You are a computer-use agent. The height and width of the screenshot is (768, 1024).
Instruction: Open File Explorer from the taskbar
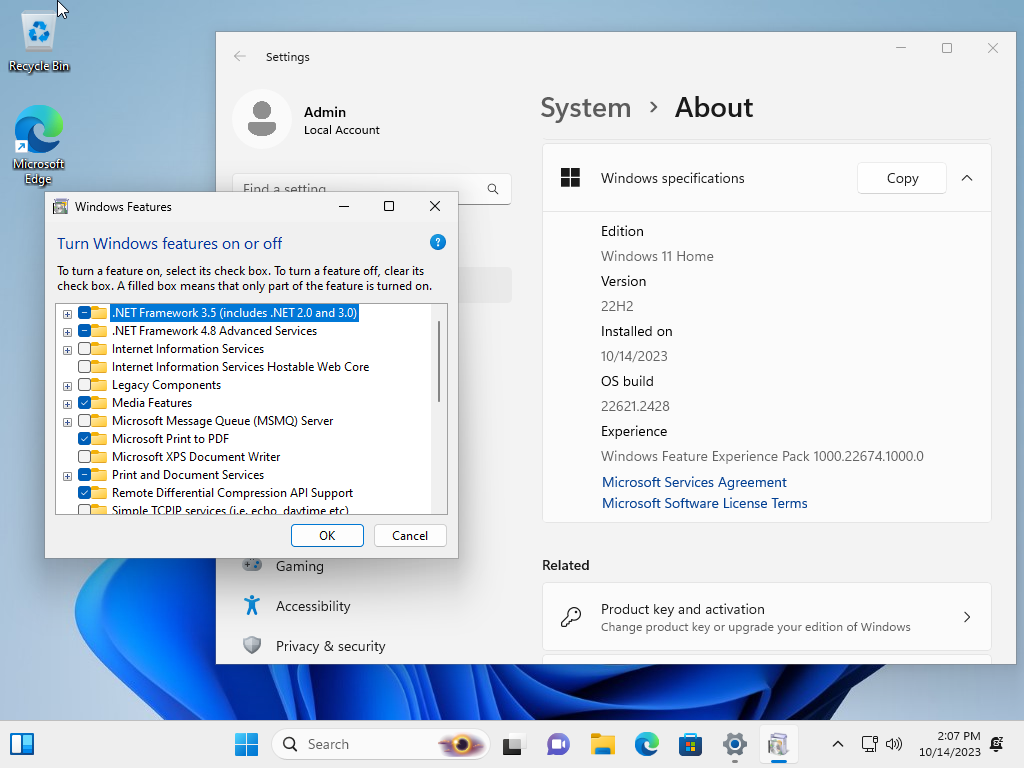pyautogui.click(x=602, y=744)
